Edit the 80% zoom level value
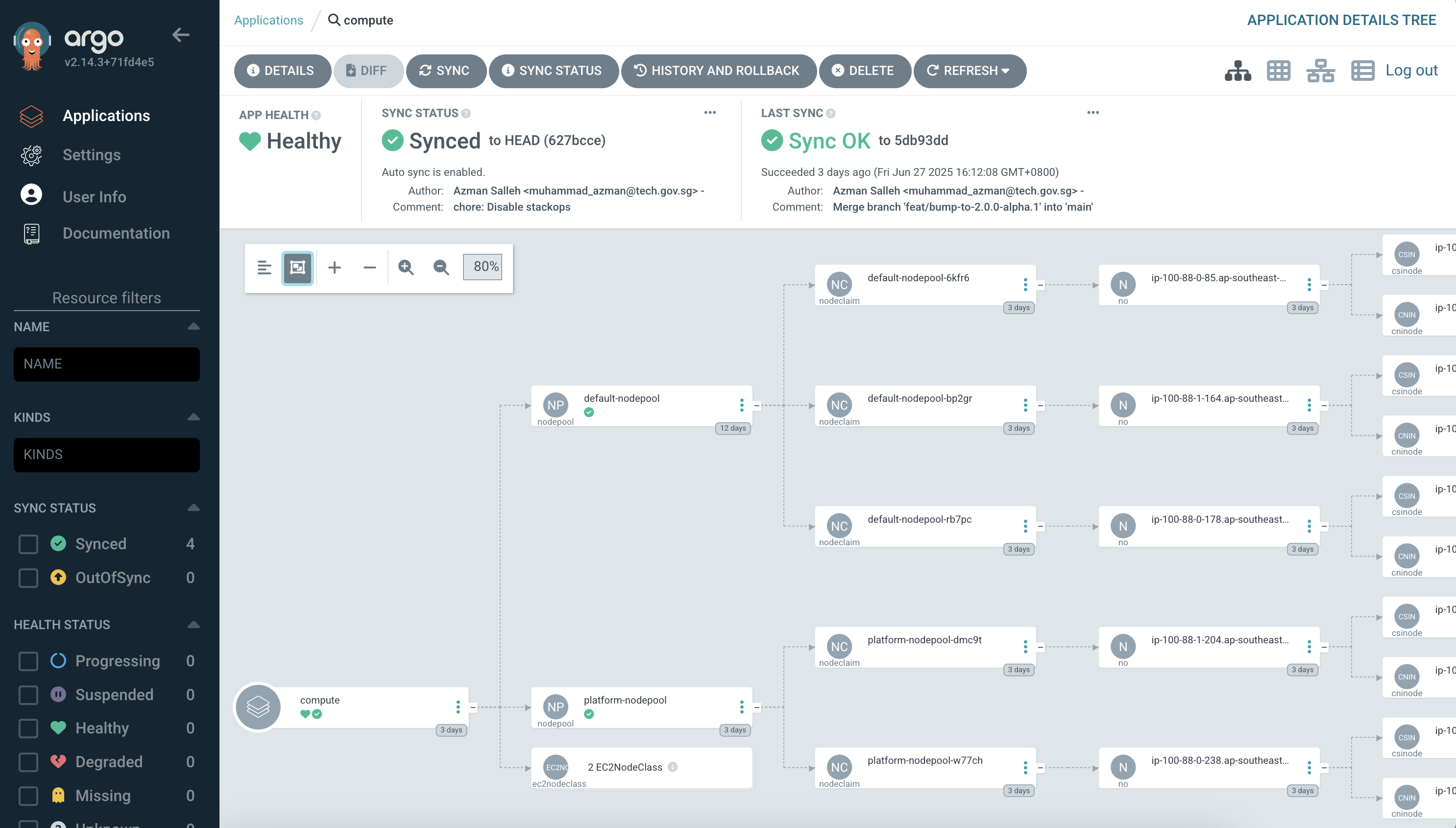The width and height of the screenshot is (1456, 828). [483, 266]
